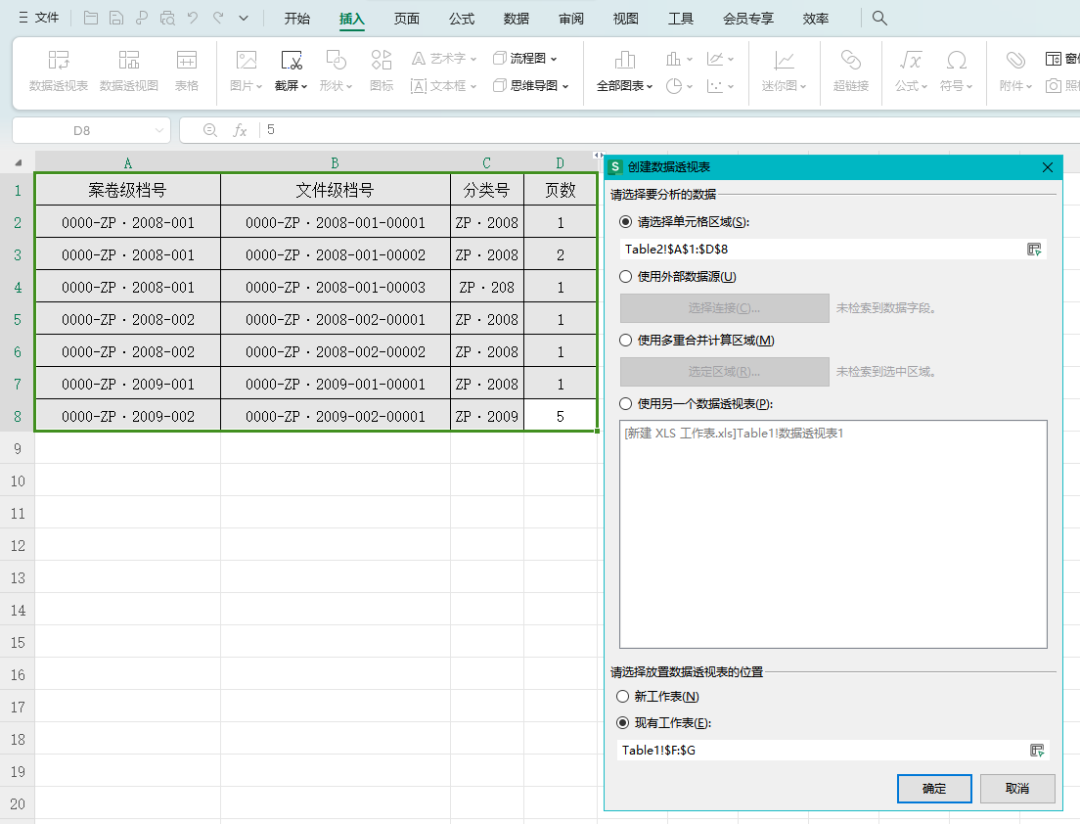Viewport: 1080px width, 824px height.
Task: Click the print preview icon
Action: [167, 18]
